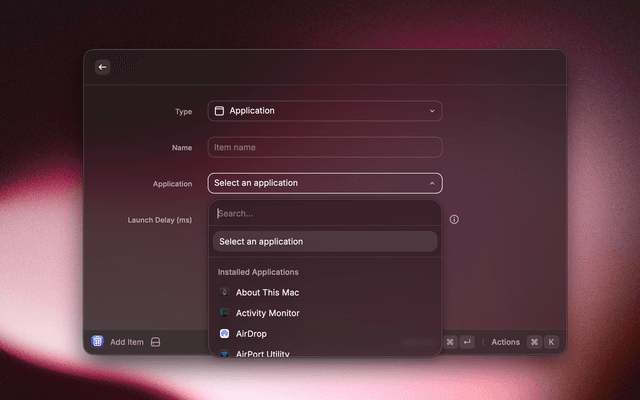The width and height of the screenshot is (640, 400).
Task: Click the Add Item calendar icon
Action: (x=98, y=342)
